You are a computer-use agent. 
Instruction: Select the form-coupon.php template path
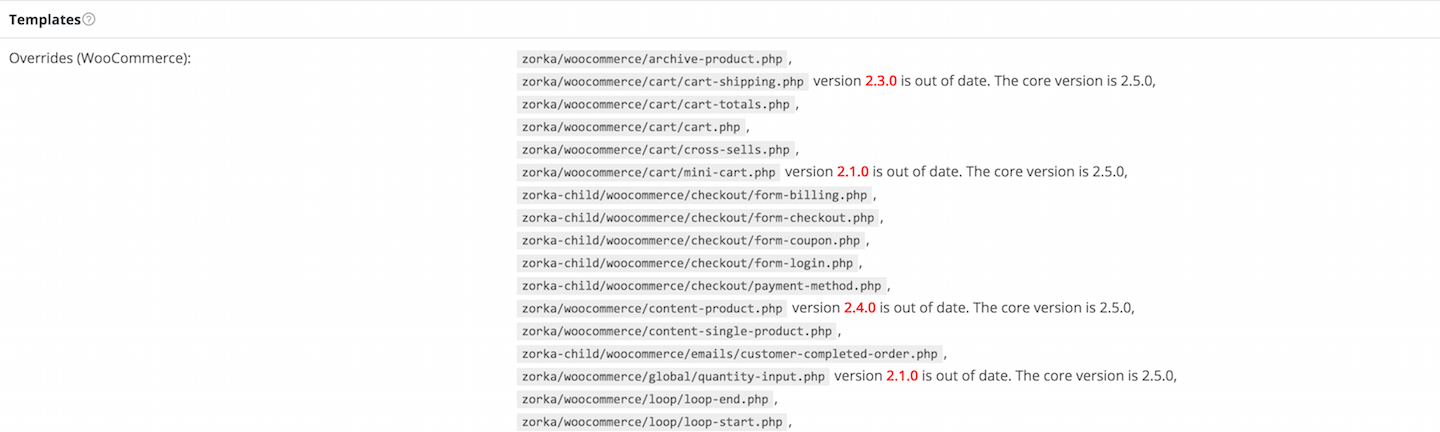pyautogui.click(x=691, y=240)
